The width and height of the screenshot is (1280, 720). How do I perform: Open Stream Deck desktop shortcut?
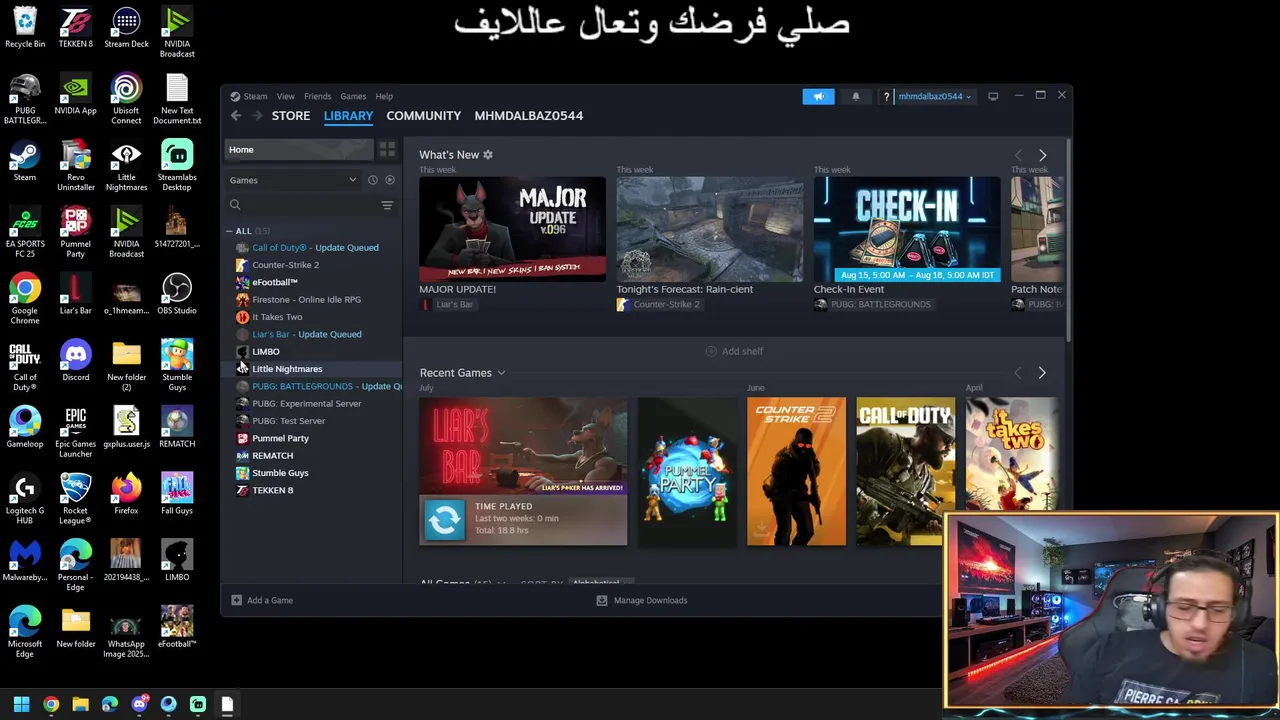click(126, 27)
